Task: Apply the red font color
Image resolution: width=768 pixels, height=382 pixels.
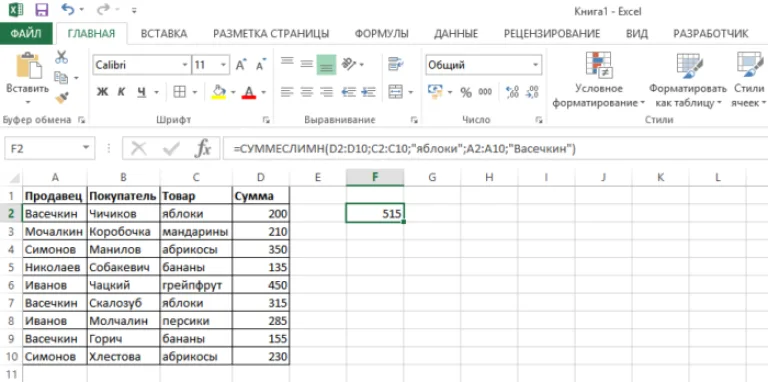Action: 249,92
